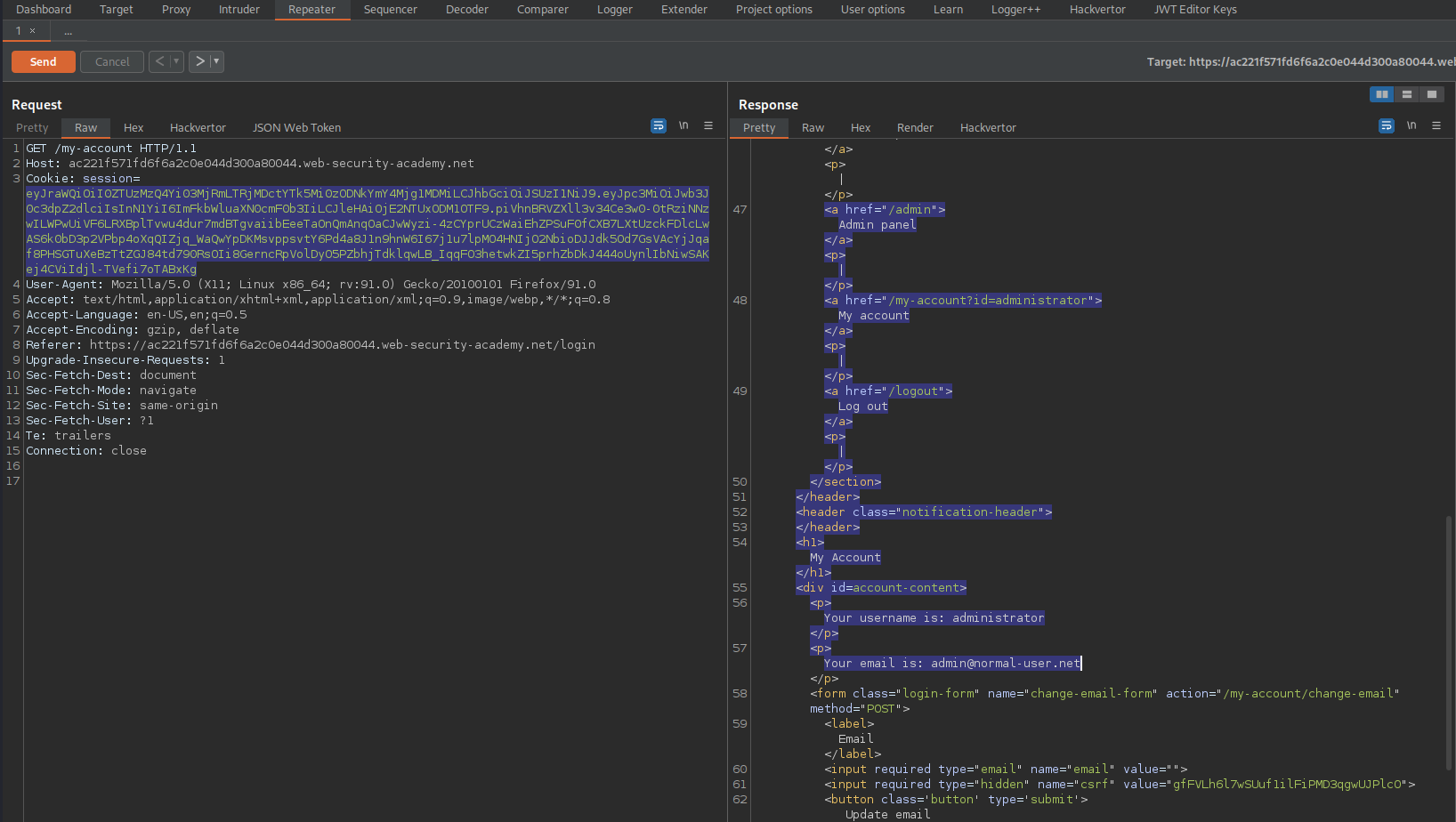Image resolution: width=1456 pixels, height=822 pixels.
Task: Select side-by-side split layout icon
Action: tap(1381, 94)
